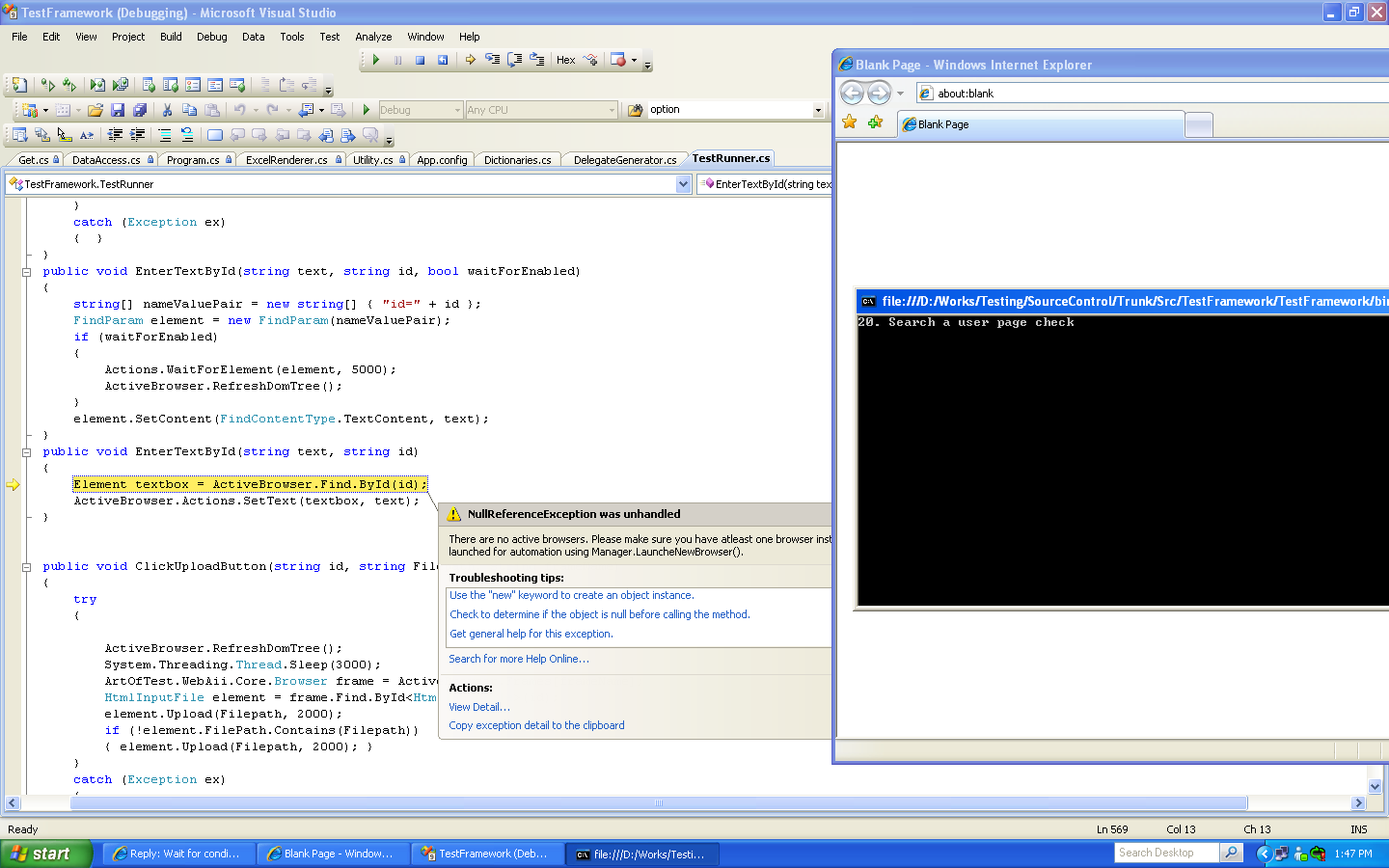This screenshot has height=868, width=1389.
Task: Click Copy exception detail to the clipboard
Action: [536, 725]
